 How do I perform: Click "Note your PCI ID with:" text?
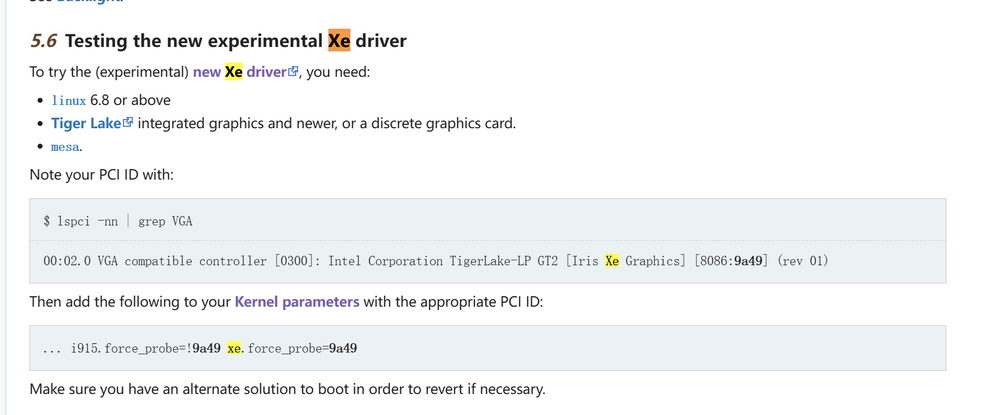tap(101, 174)
